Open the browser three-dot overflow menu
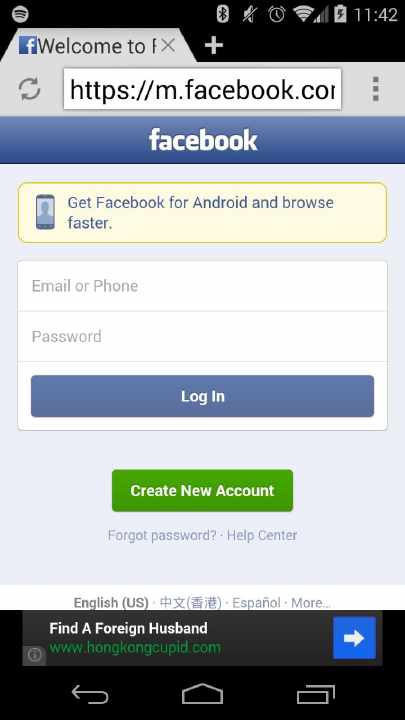 tap(376, 89)
